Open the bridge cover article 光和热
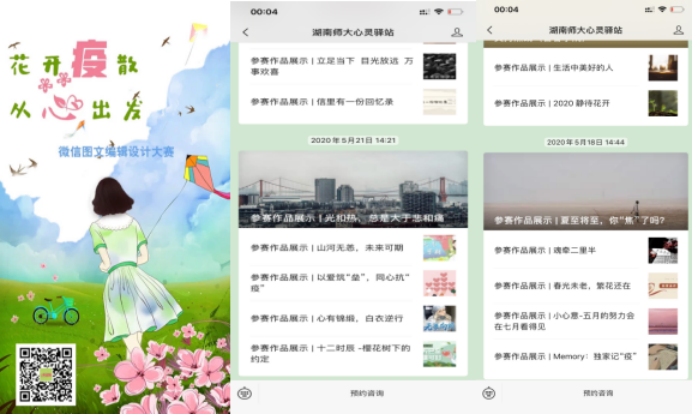The image size is (692, 414). (352, 190)
